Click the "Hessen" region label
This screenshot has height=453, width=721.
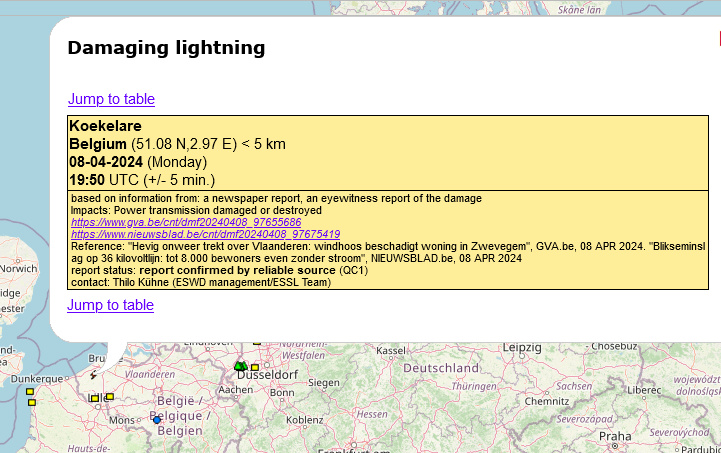(x=372, y=414)
